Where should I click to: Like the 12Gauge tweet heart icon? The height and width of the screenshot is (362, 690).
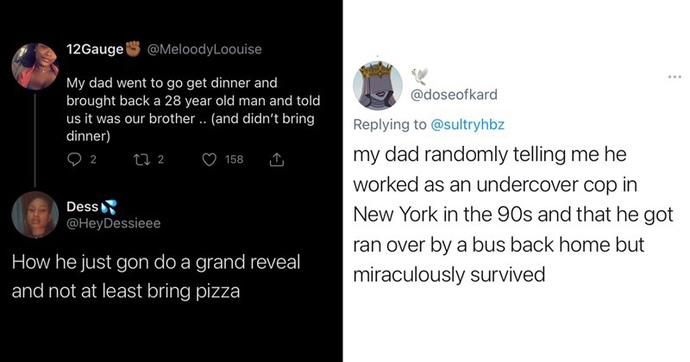tap(209, 160)
